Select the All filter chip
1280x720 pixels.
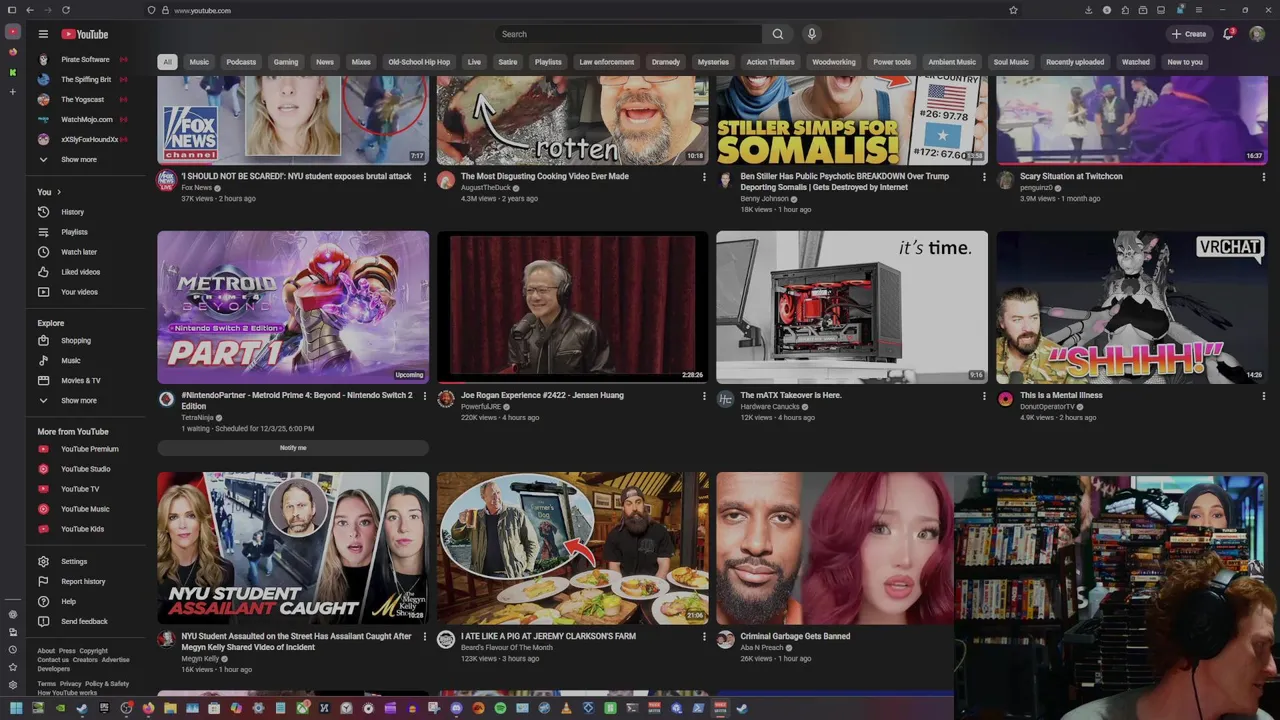[167, 62]
